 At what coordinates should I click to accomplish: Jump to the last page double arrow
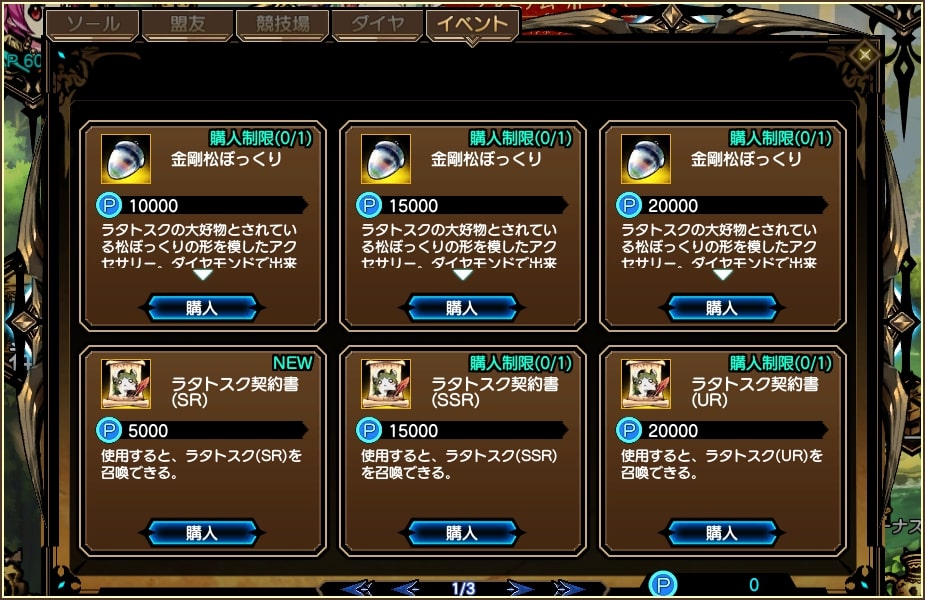568,588
